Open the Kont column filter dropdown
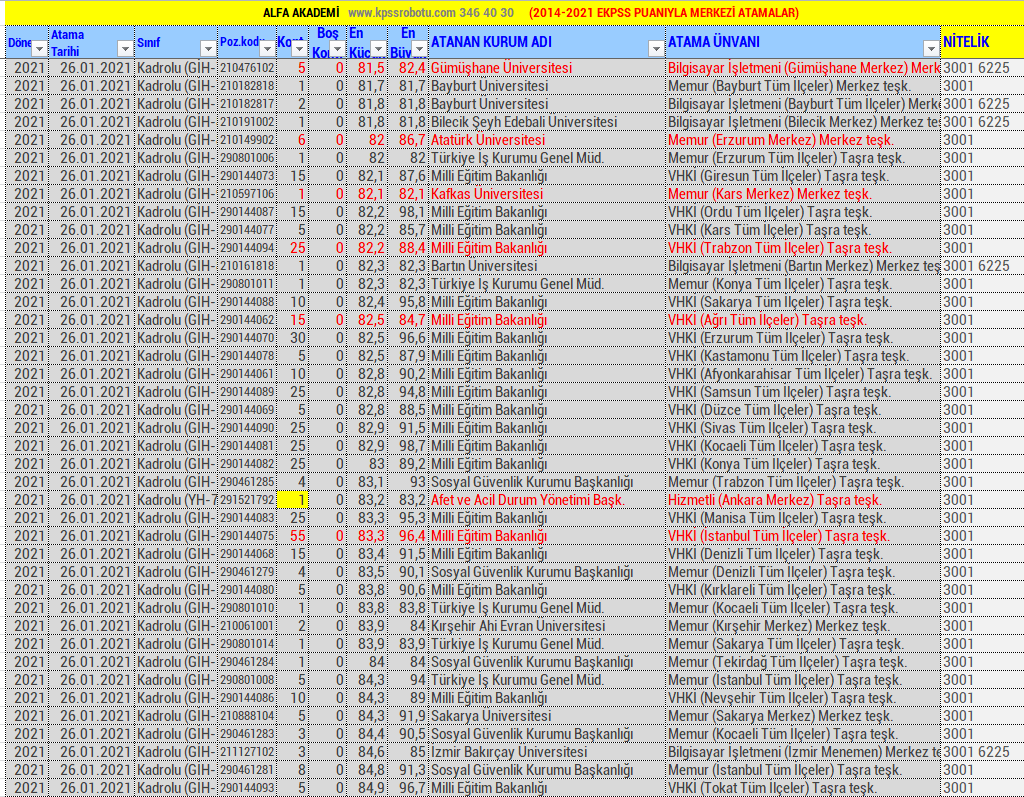 (298, 49)
